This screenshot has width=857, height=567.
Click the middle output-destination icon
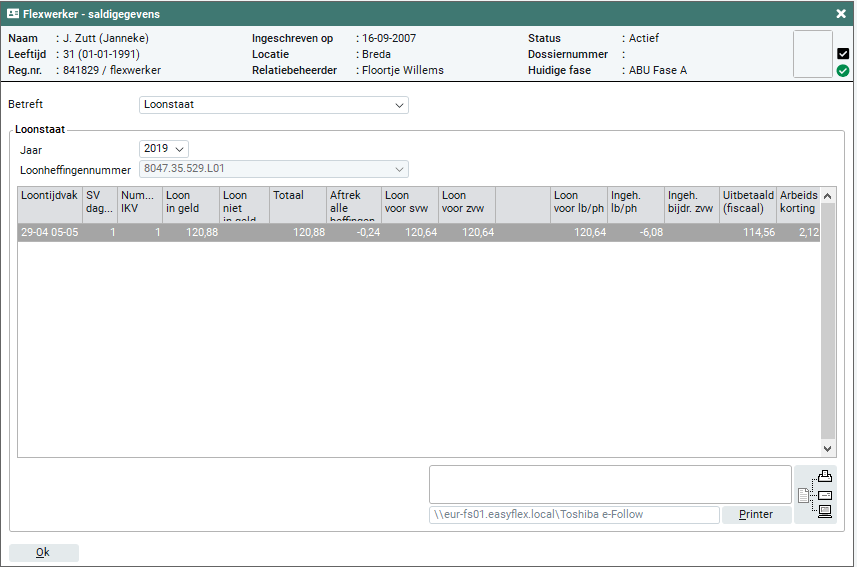pos(825,495)
